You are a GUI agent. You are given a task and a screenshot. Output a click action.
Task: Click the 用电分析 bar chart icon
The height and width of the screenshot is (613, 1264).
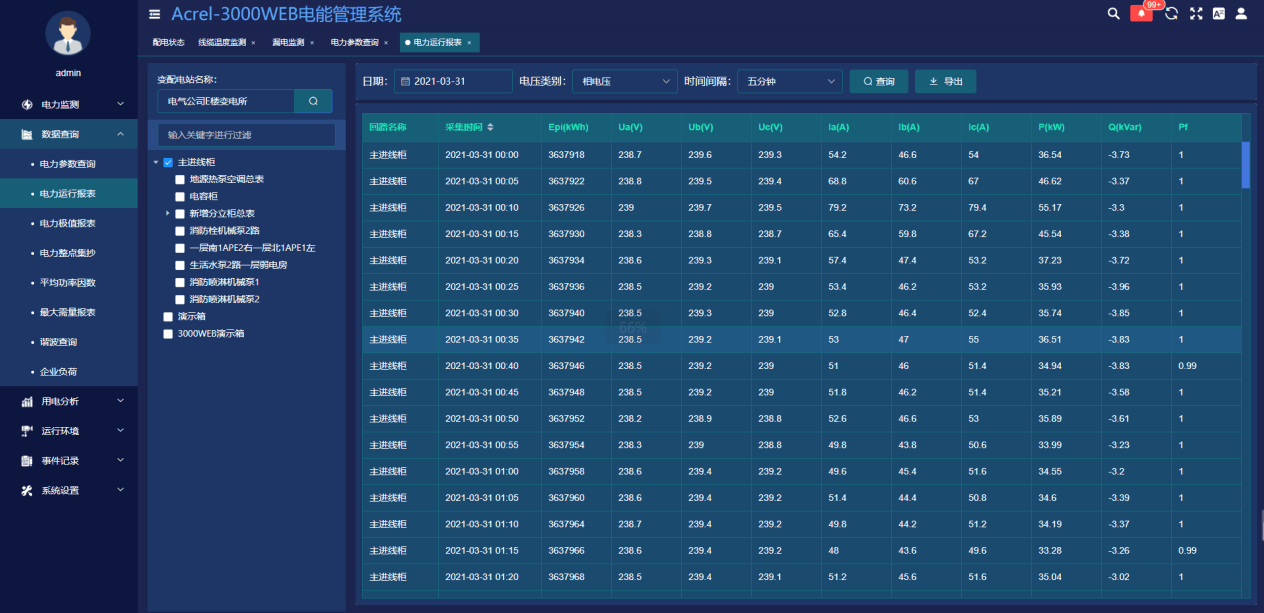(x=28, y=401)
